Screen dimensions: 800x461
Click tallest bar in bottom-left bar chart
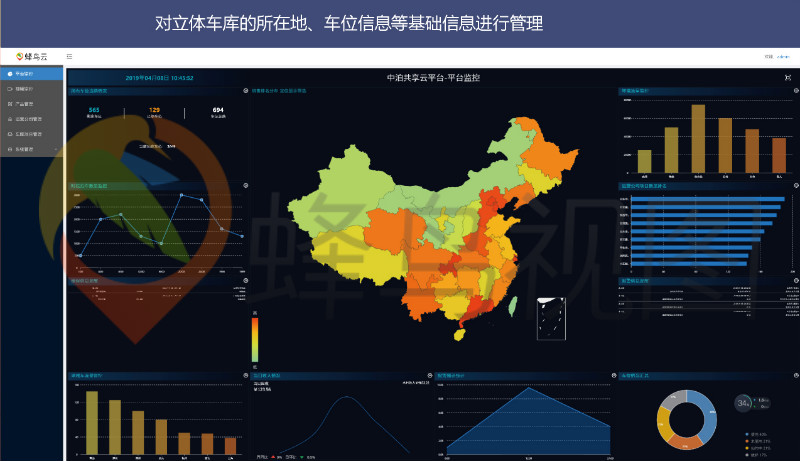pos(92,422)
